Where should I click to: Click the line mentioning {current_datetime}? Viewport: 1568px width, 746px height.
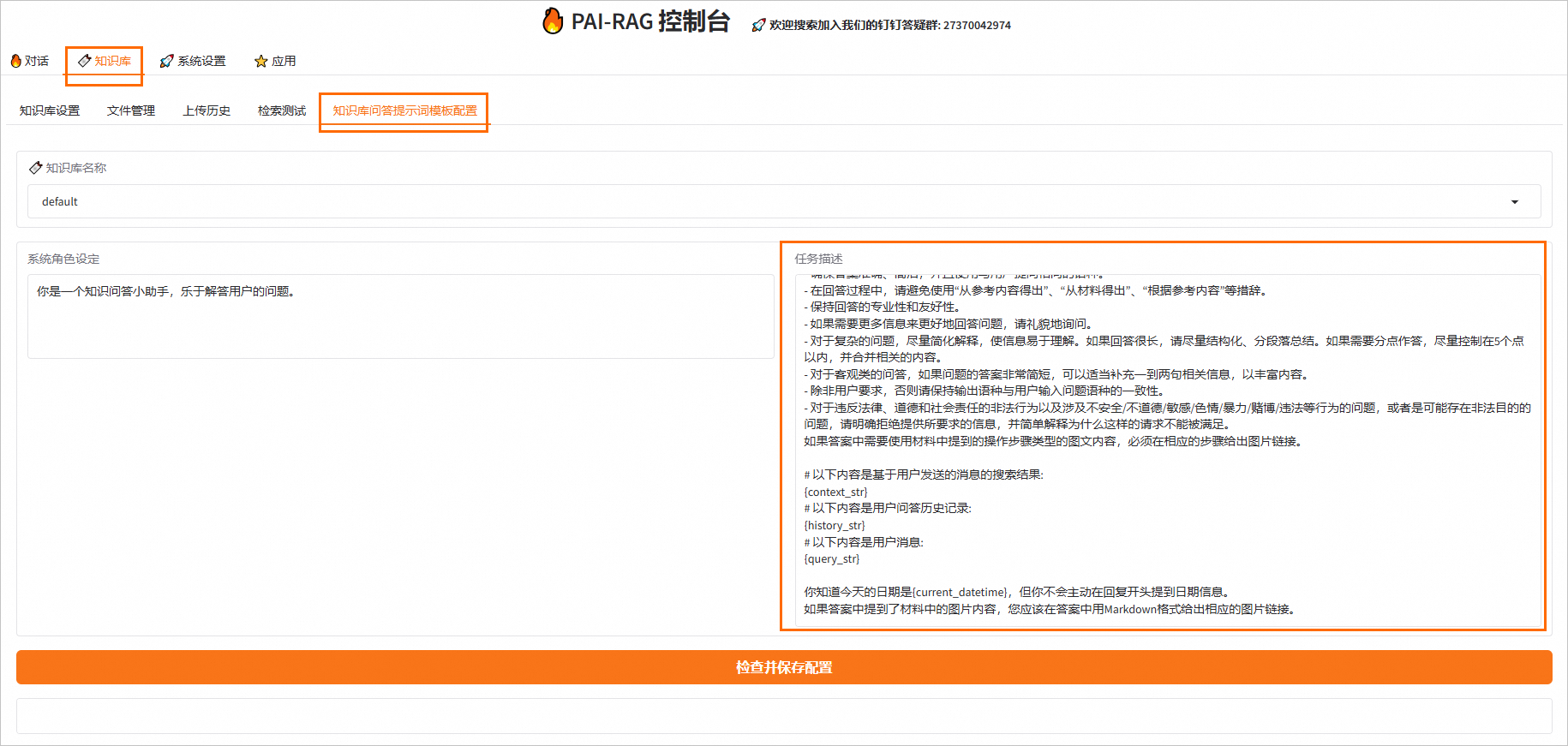click(x=1019, y=592)
